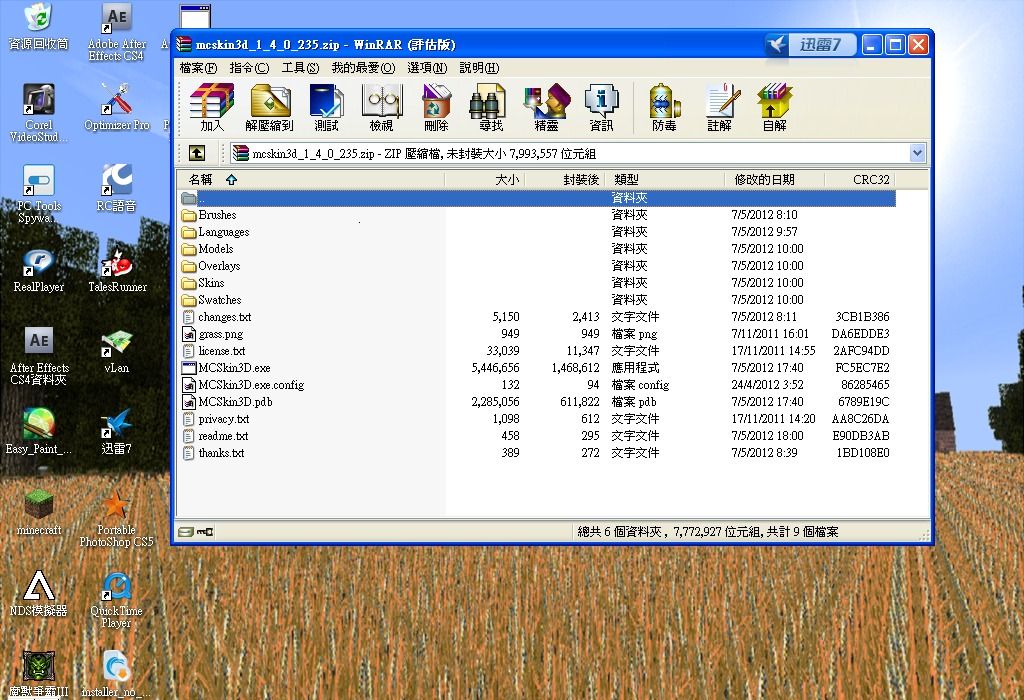Click the Find (尋找) binoculars icon
The width and height of the screenshot is (1024, 700).
coord(490,107)
